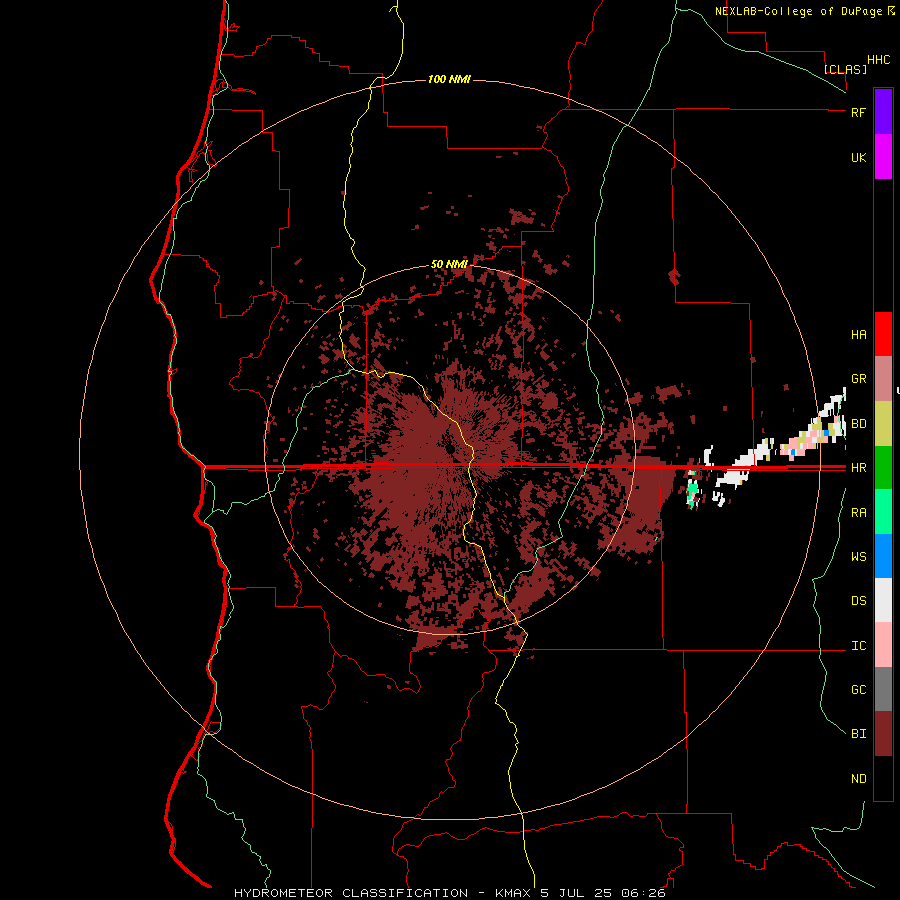Select the light pink IC swatch

click(883, 645)
